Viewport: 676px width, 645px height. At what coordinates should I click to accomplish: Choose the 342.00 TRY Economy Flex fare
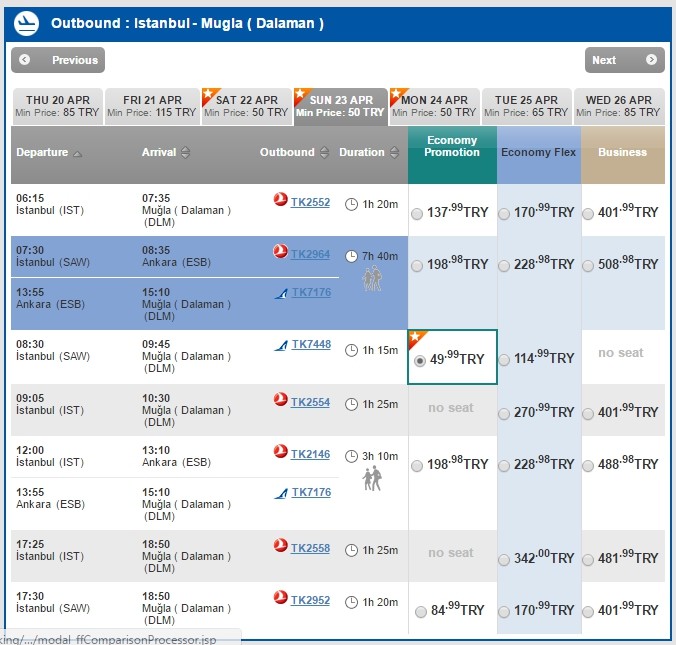click(504, 560)
